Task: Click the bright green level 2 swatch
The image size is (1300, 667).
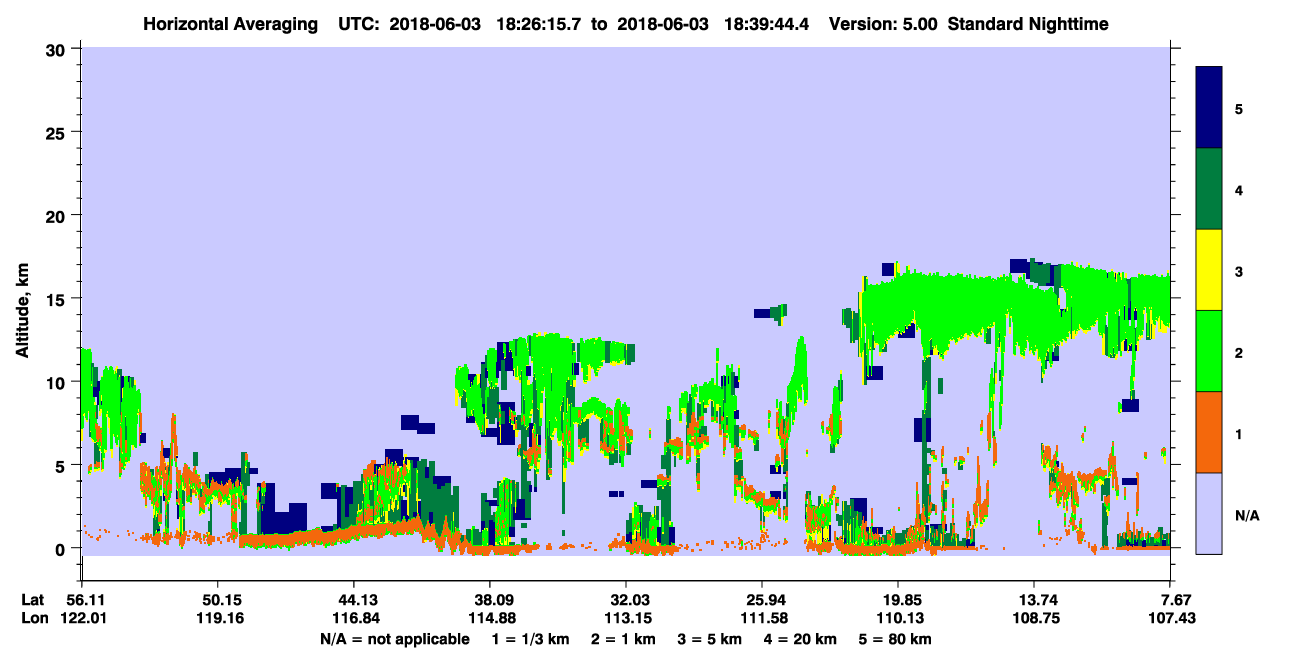Action: coord(1209,351)
